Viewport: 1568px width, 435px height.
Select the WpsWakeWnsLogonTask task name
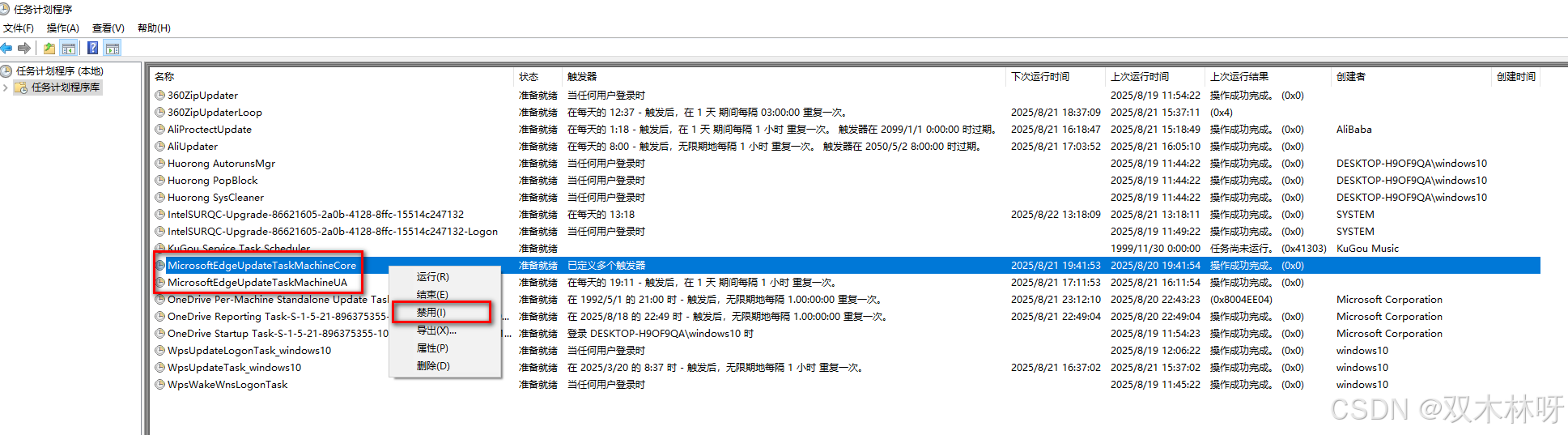(x=227, y=384)
